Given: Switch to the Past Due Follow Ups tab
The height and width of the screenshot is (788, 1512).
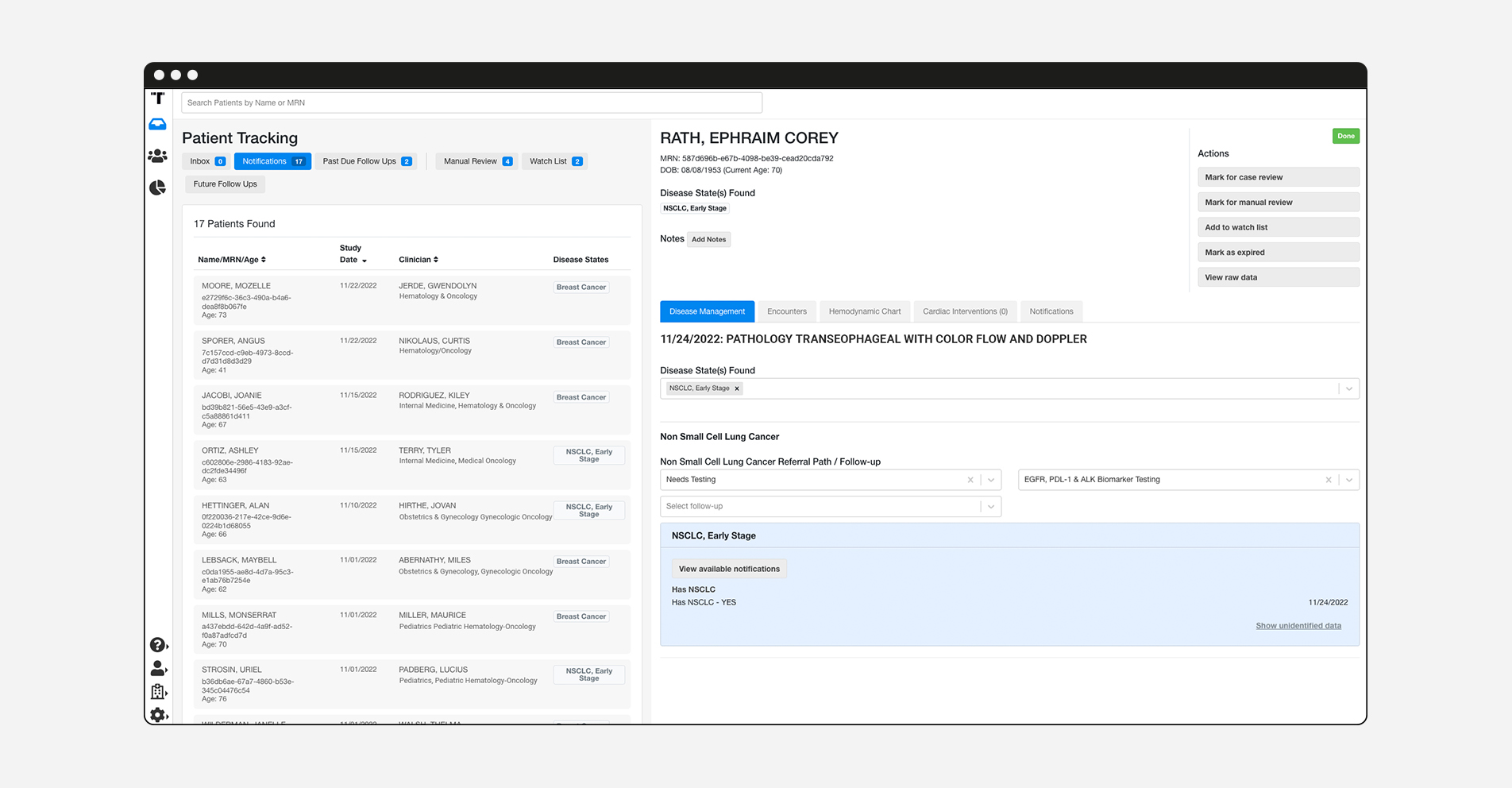Looking at the screenshot, I should 366,161.
